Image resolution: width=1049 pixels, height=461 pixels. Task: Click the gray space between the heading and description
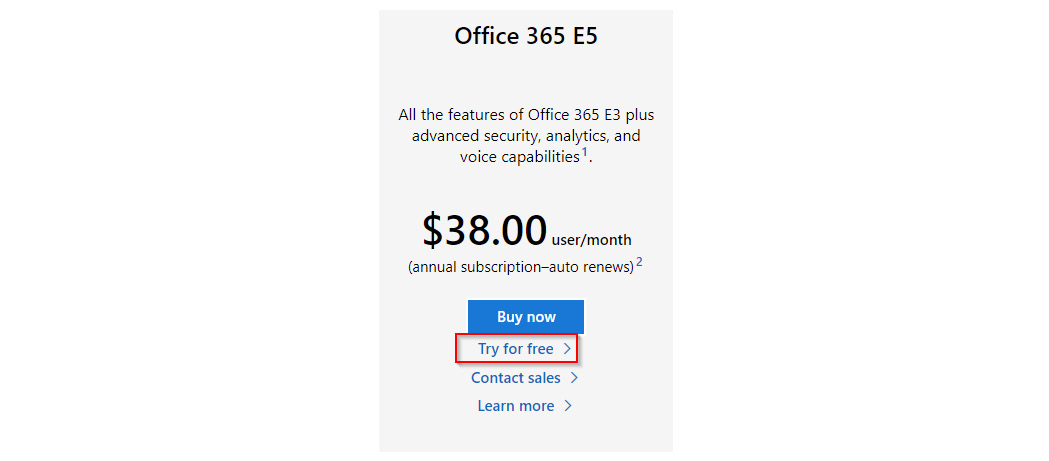coord(526,77)
